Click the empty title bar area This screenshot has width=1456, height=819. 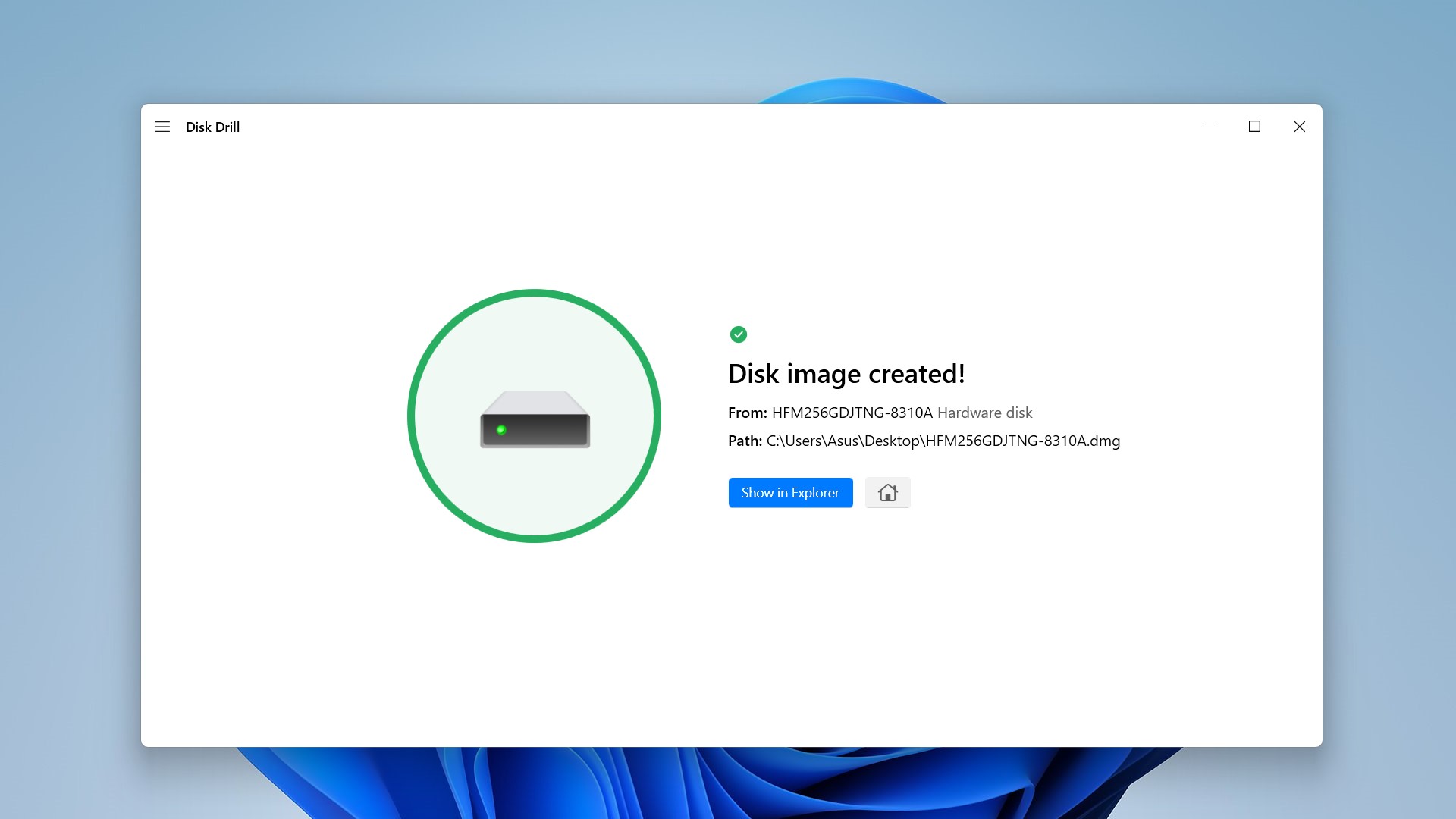tap(682, 127)
